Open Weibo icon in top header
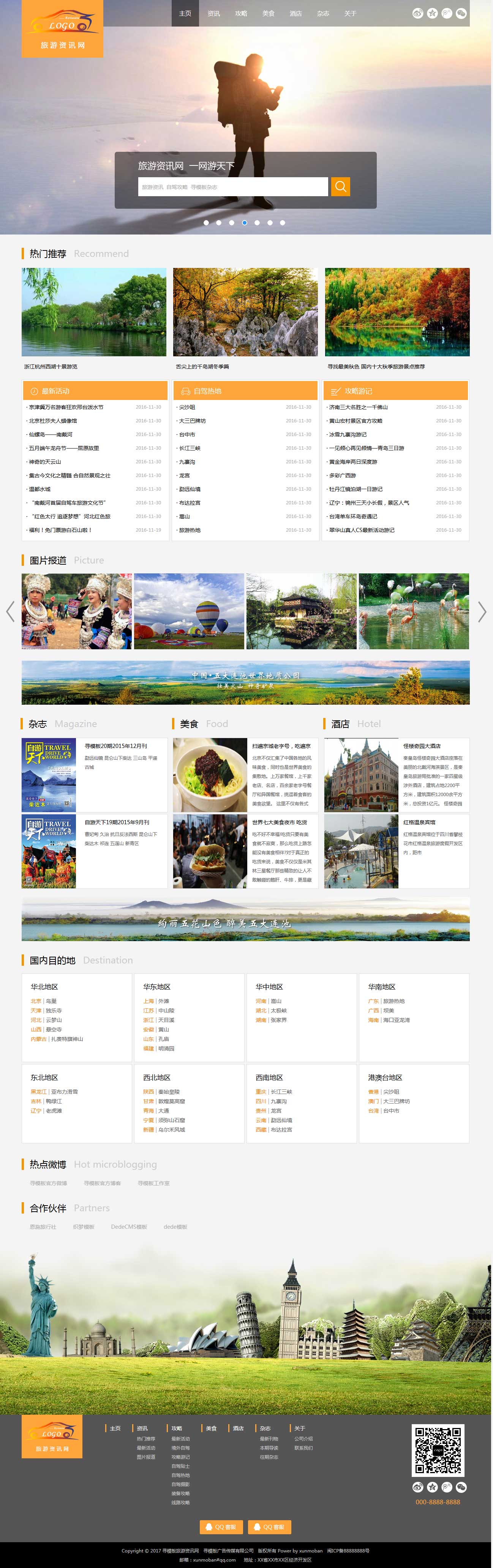 point(417,13)
